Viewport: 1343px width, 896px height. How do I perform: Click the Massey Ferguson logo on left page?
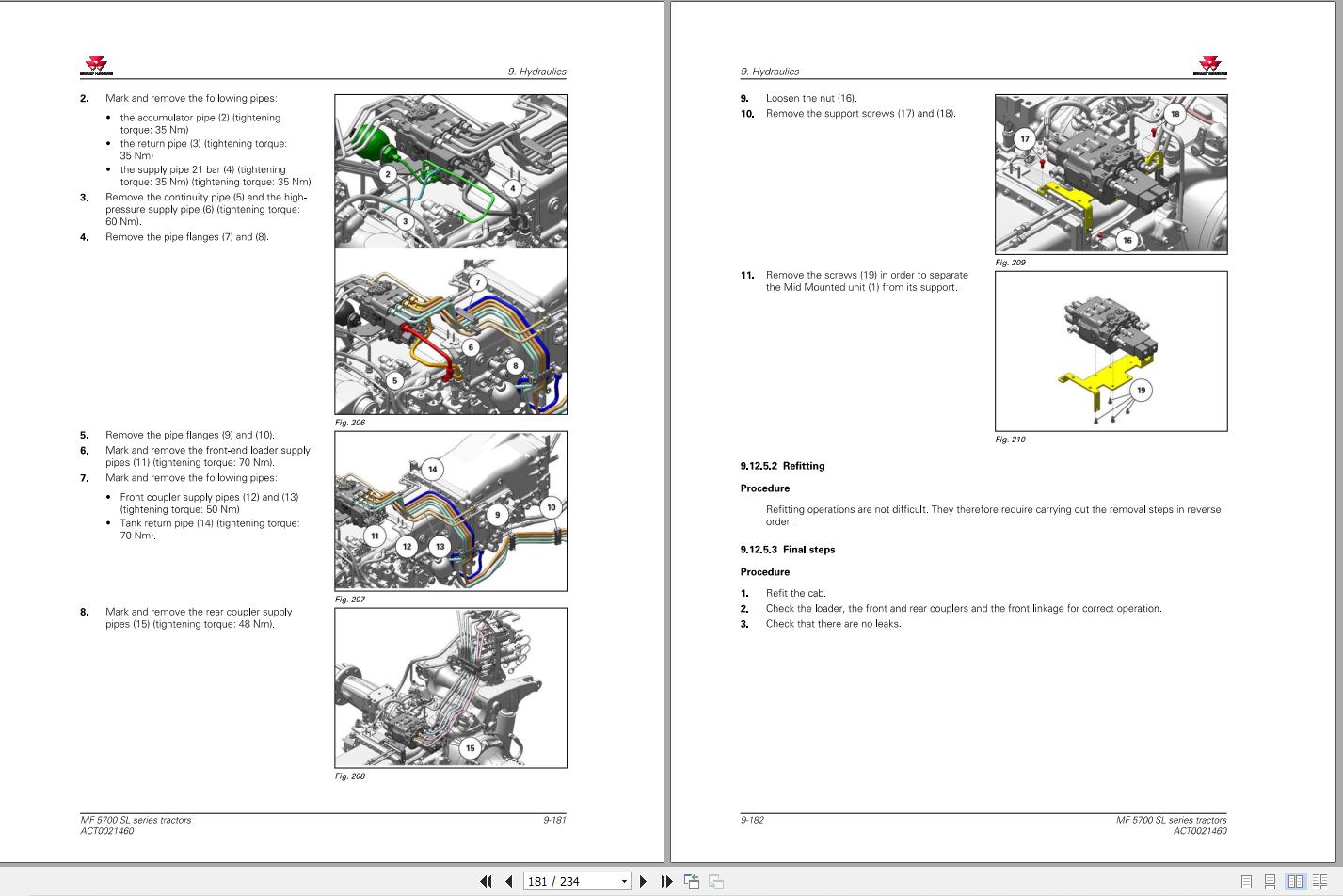pos(96,66)
